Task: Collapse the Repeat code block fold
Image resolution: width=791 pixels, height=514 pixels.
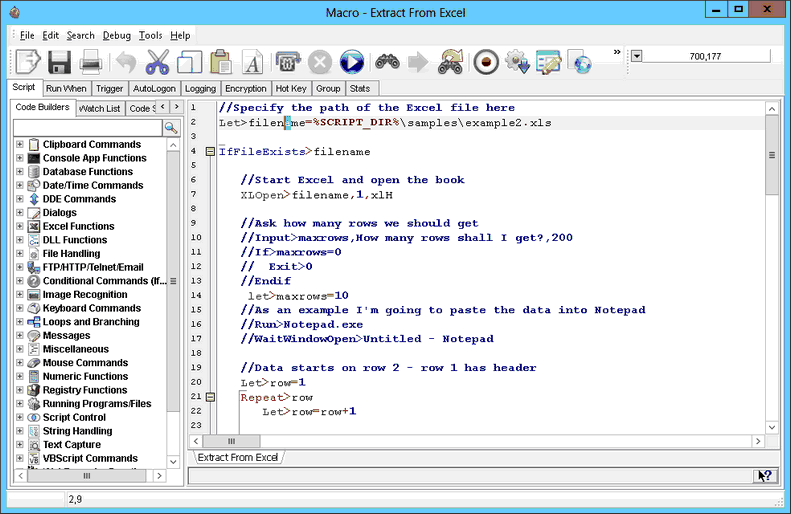Action: tap(210, 397)
